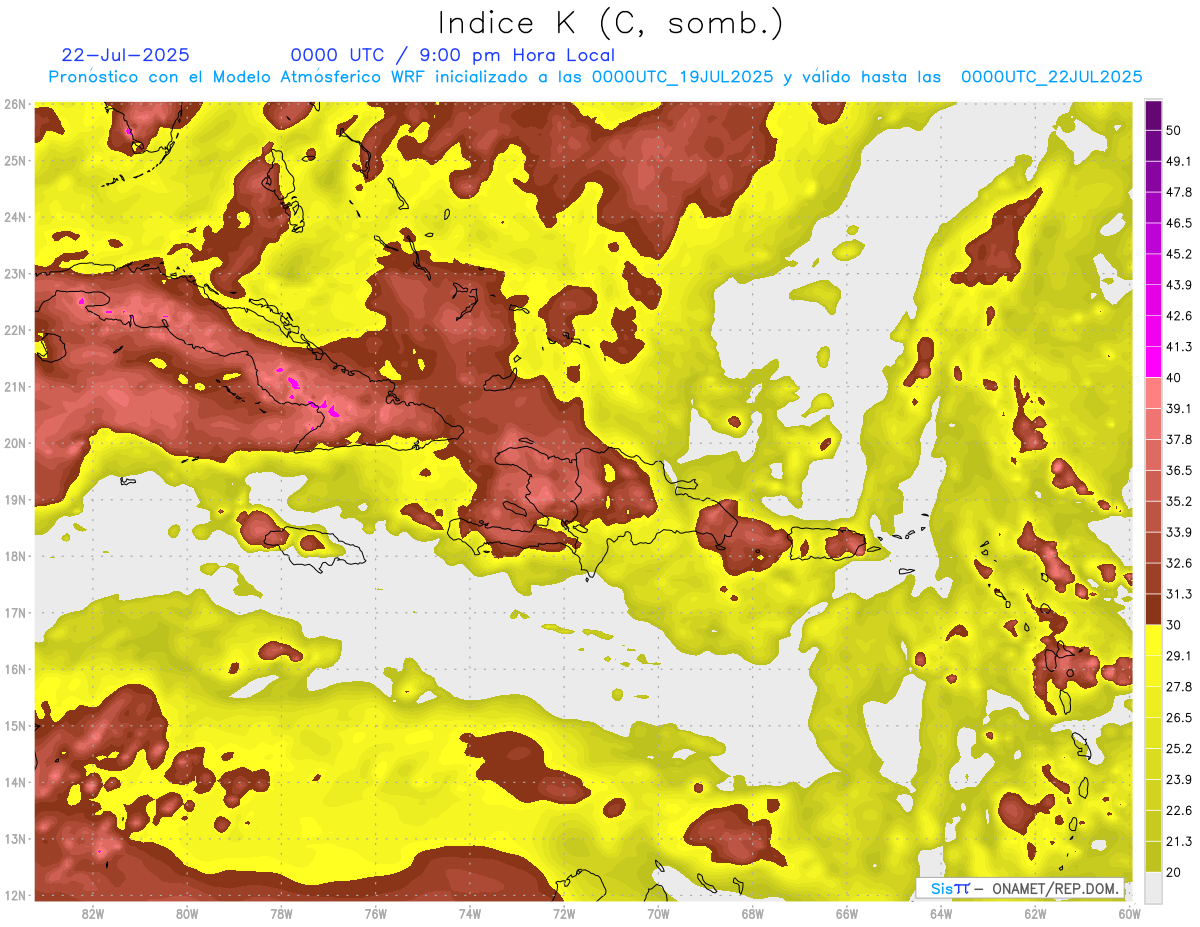Click the longitude label '82W'
This screenshot has width=1200, height=927.
(x=93, y=913)
